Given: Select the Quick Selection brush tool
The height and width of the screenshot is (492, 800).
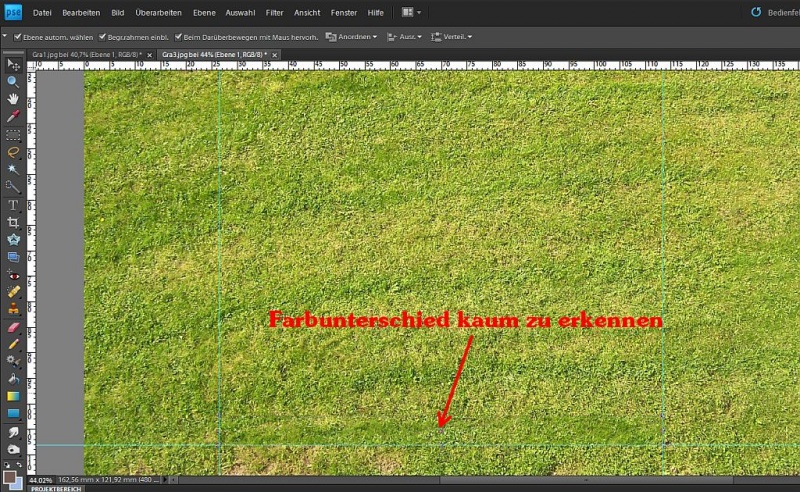Looking at the screenshot, I should click(x=13, y=187).
